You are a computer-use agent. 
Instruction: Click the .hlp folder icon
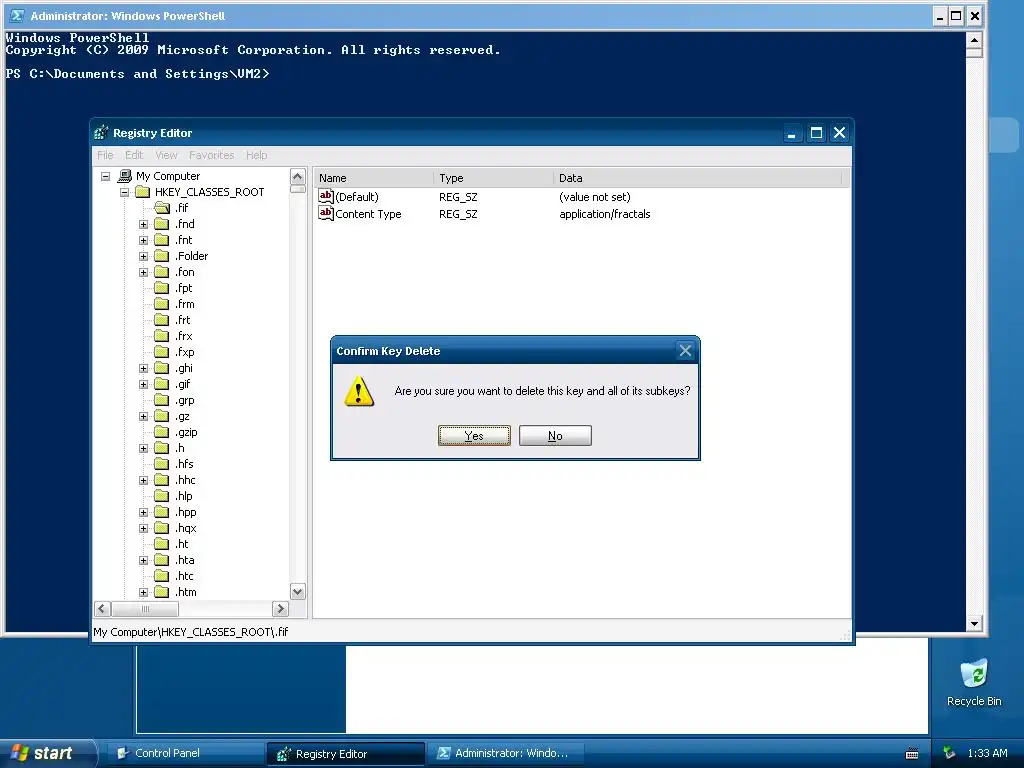coord(161,496)
